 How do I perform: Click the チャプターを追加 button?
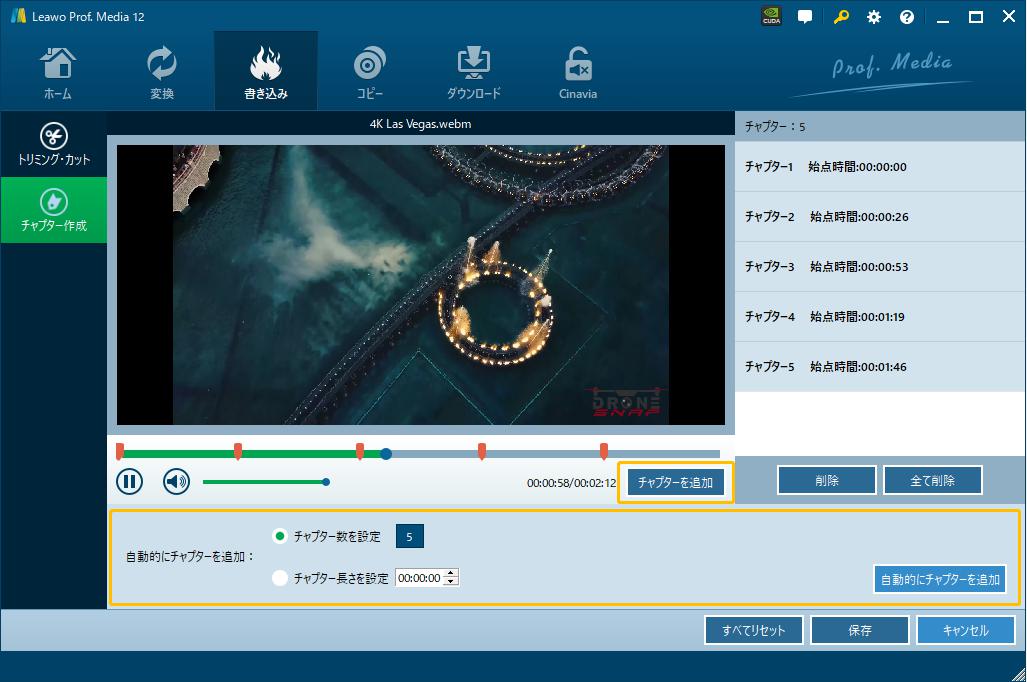pos(675,483)
